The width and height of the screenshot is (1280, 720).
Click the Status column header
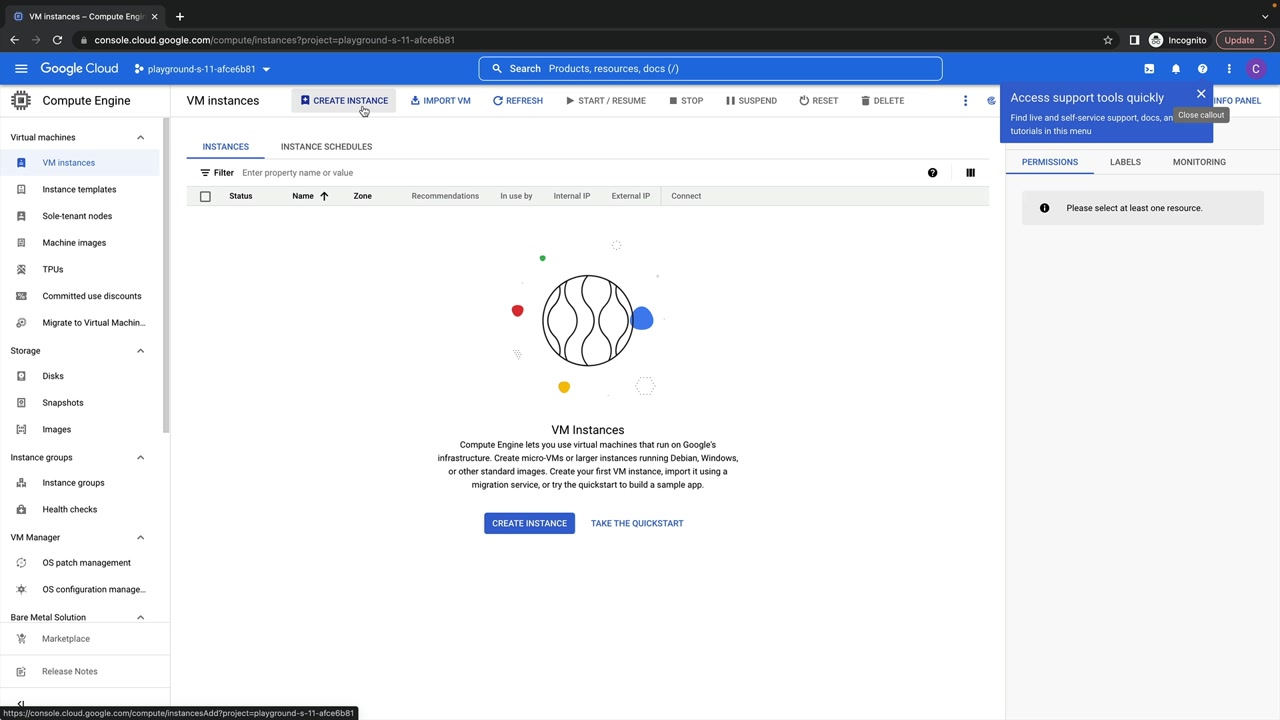click(241, 196)
